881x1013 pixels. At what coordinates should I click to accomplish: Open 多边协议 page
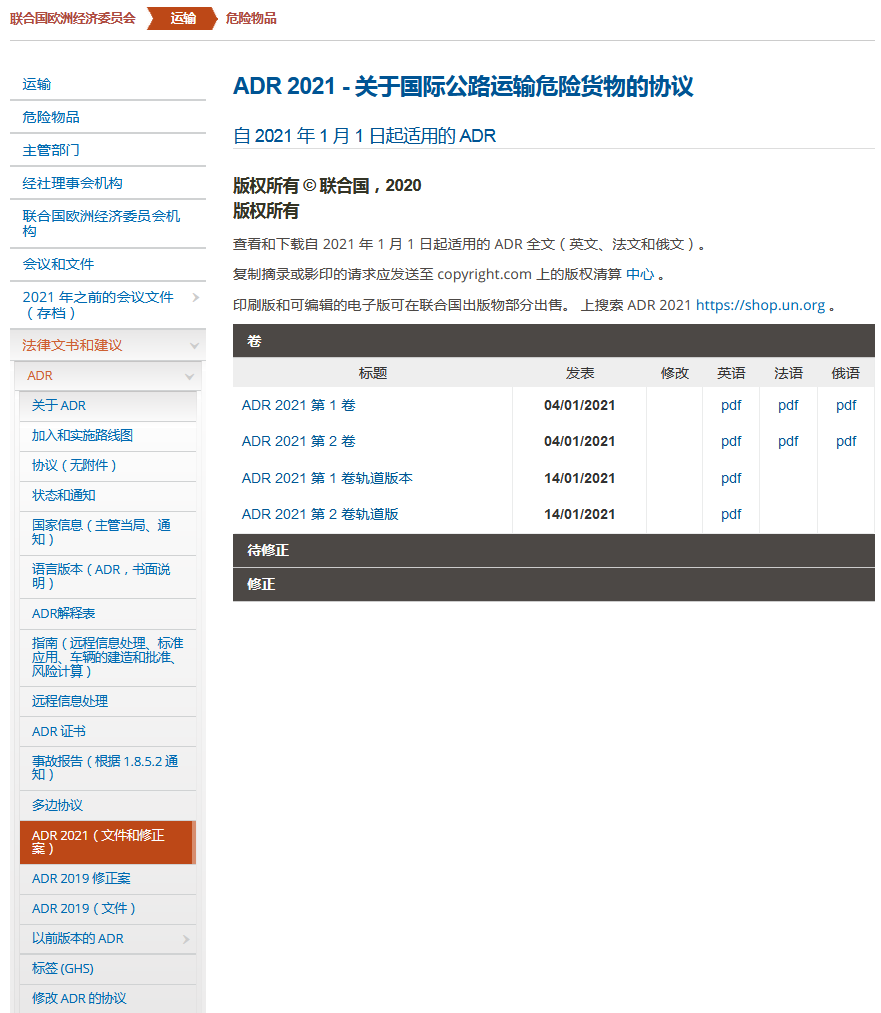57,805
